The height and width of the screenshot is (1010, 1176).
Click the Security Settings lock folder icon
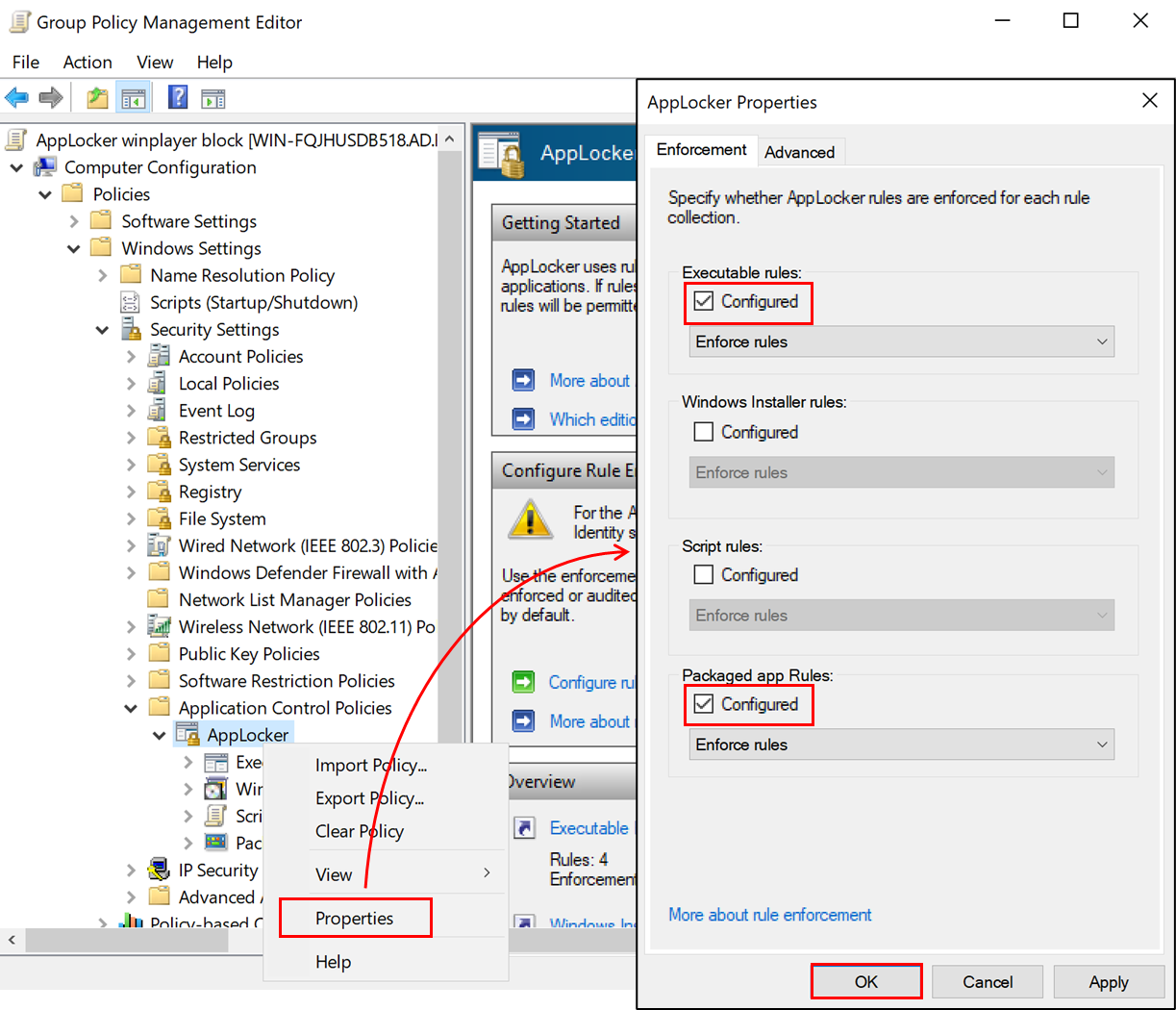click(131, 330)
